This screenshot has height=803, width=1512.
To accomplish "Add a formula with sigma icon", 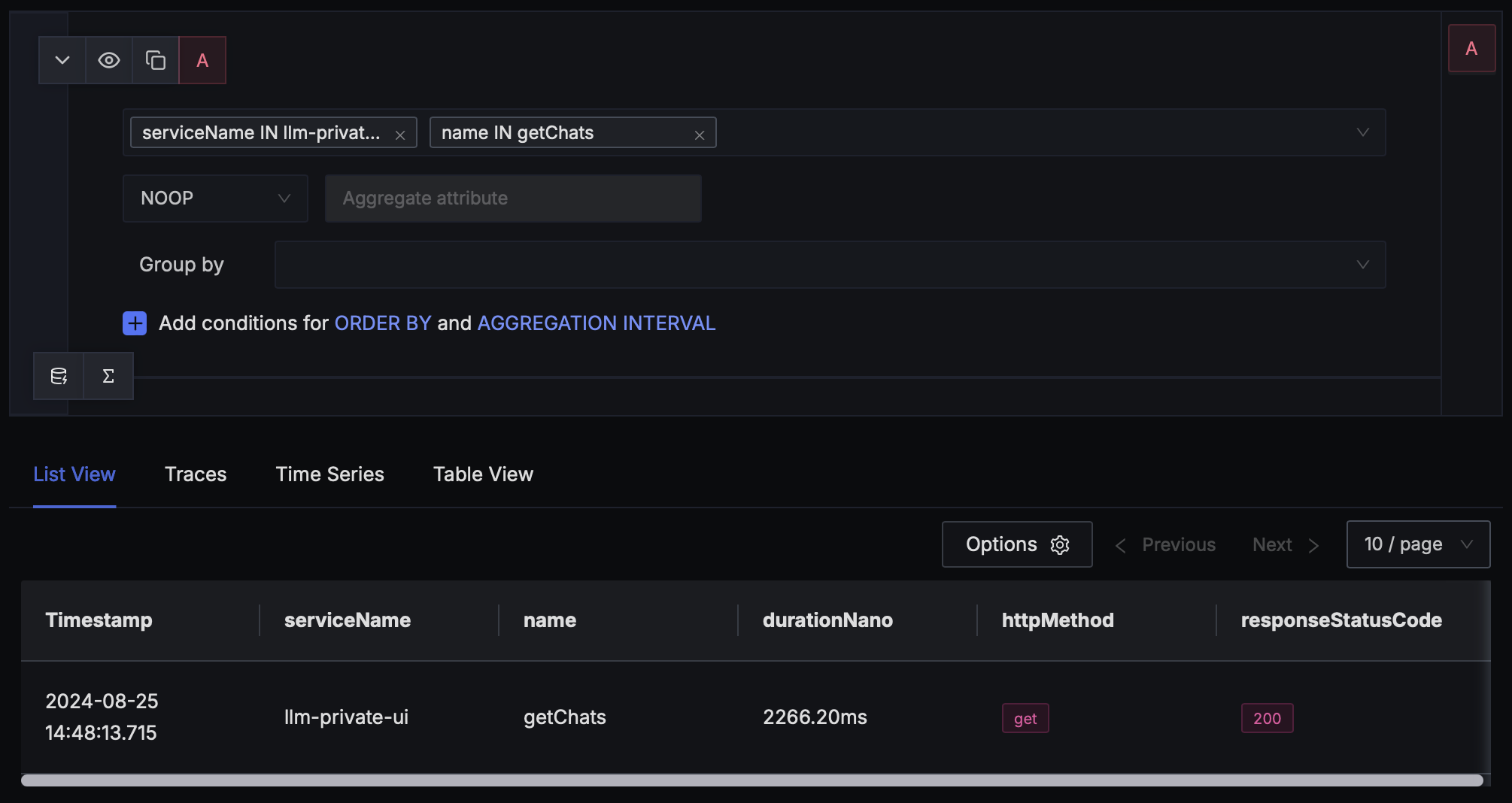I will click(x=108, y=376).
